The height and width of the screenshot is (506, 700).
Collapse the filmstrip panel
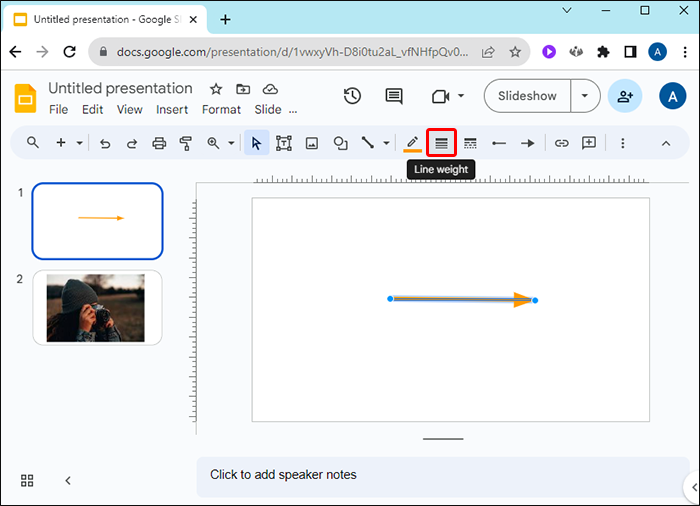point(68,481)
